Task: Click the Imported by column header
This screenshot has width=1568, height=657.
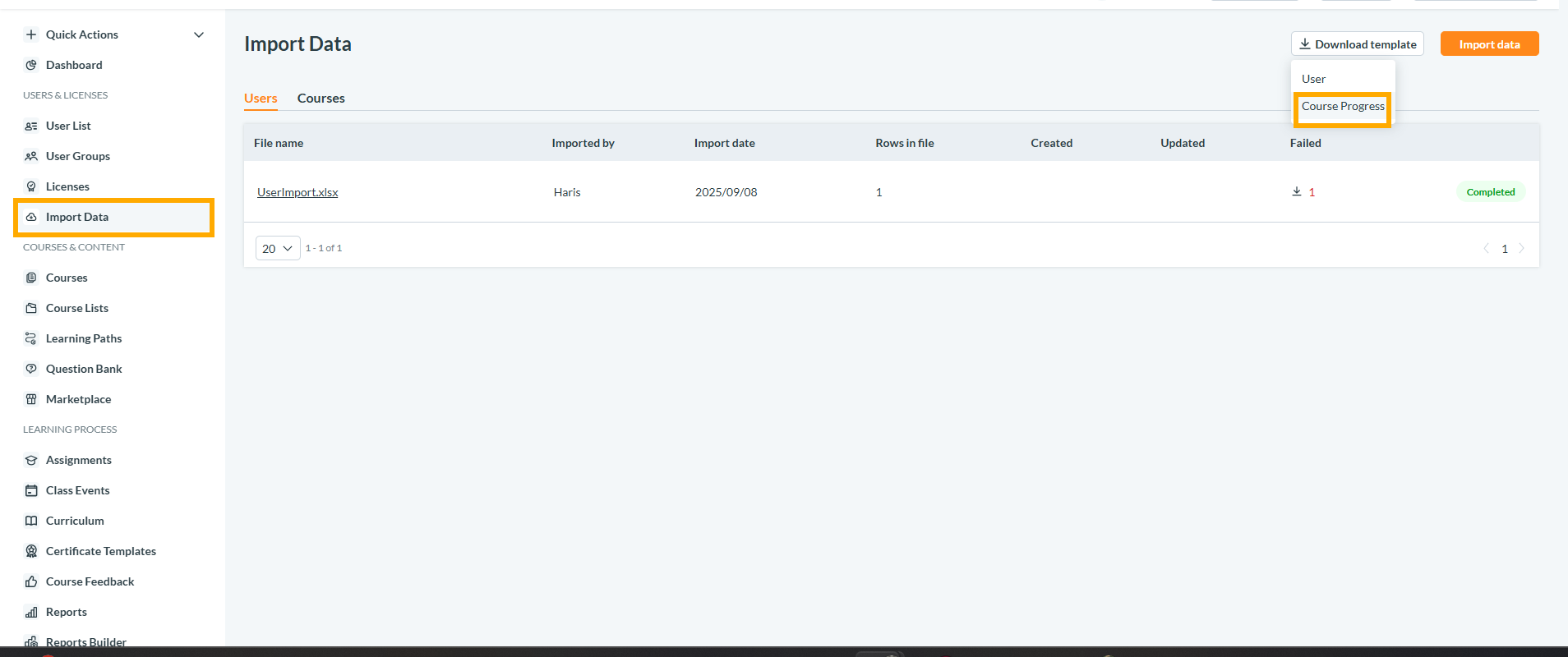Action: coord(583,143)
